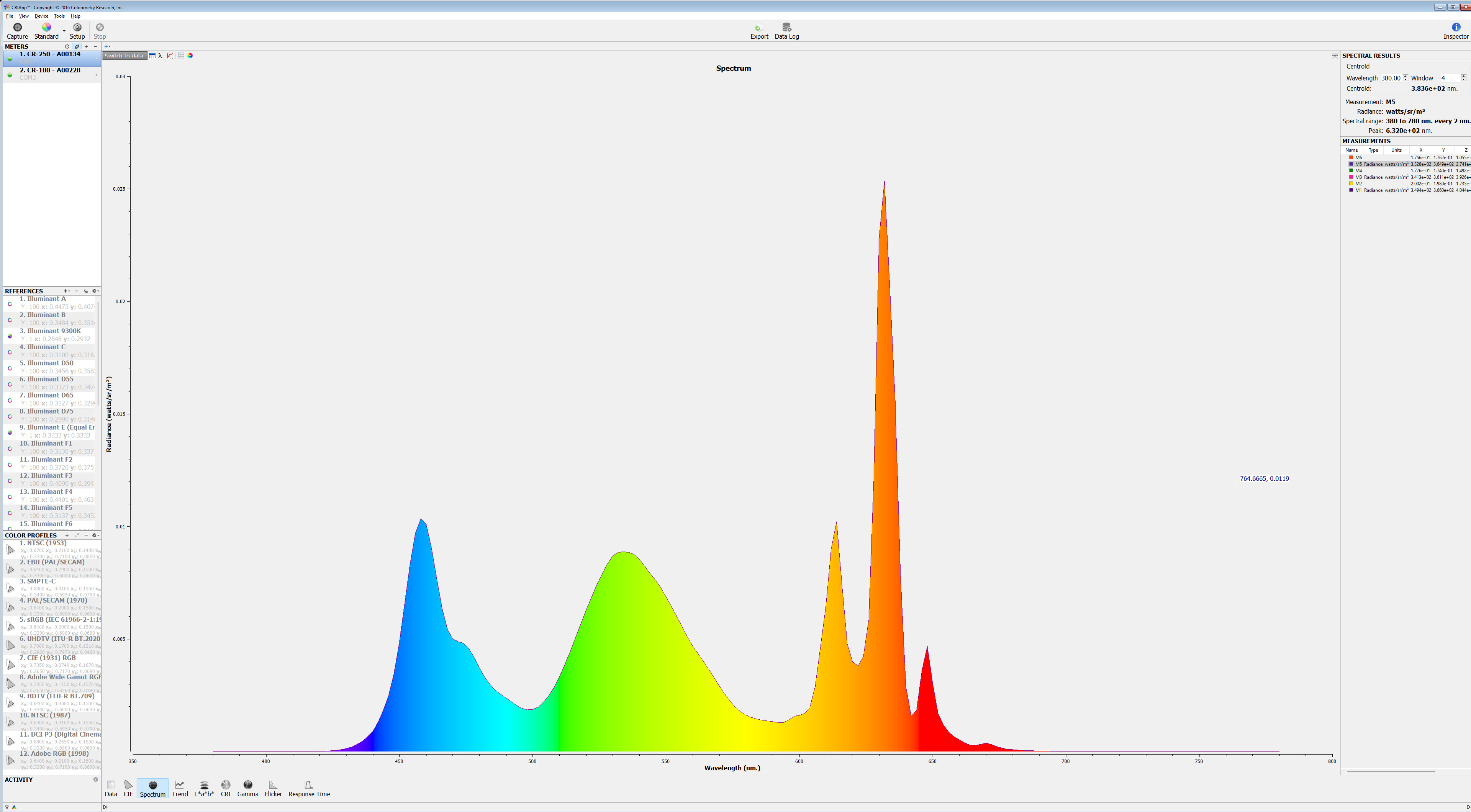Open the Device menu
1471x812 pixels.
(41, 16)
